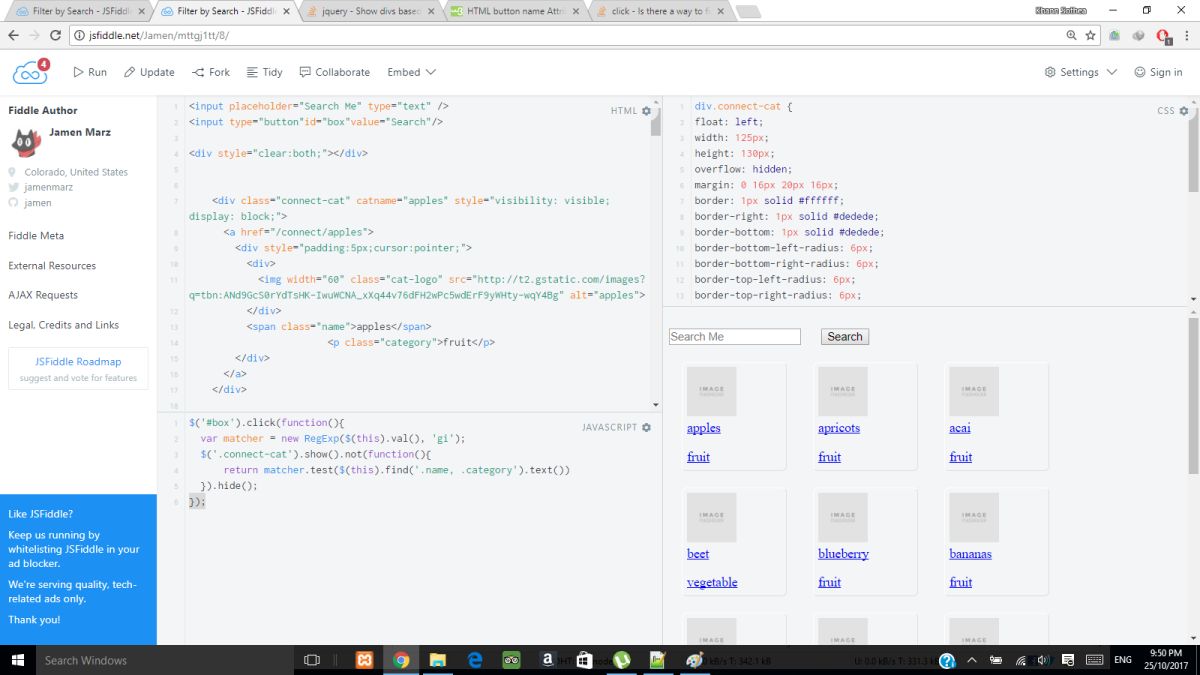Open the blueberry link

[x=843, y=554]
